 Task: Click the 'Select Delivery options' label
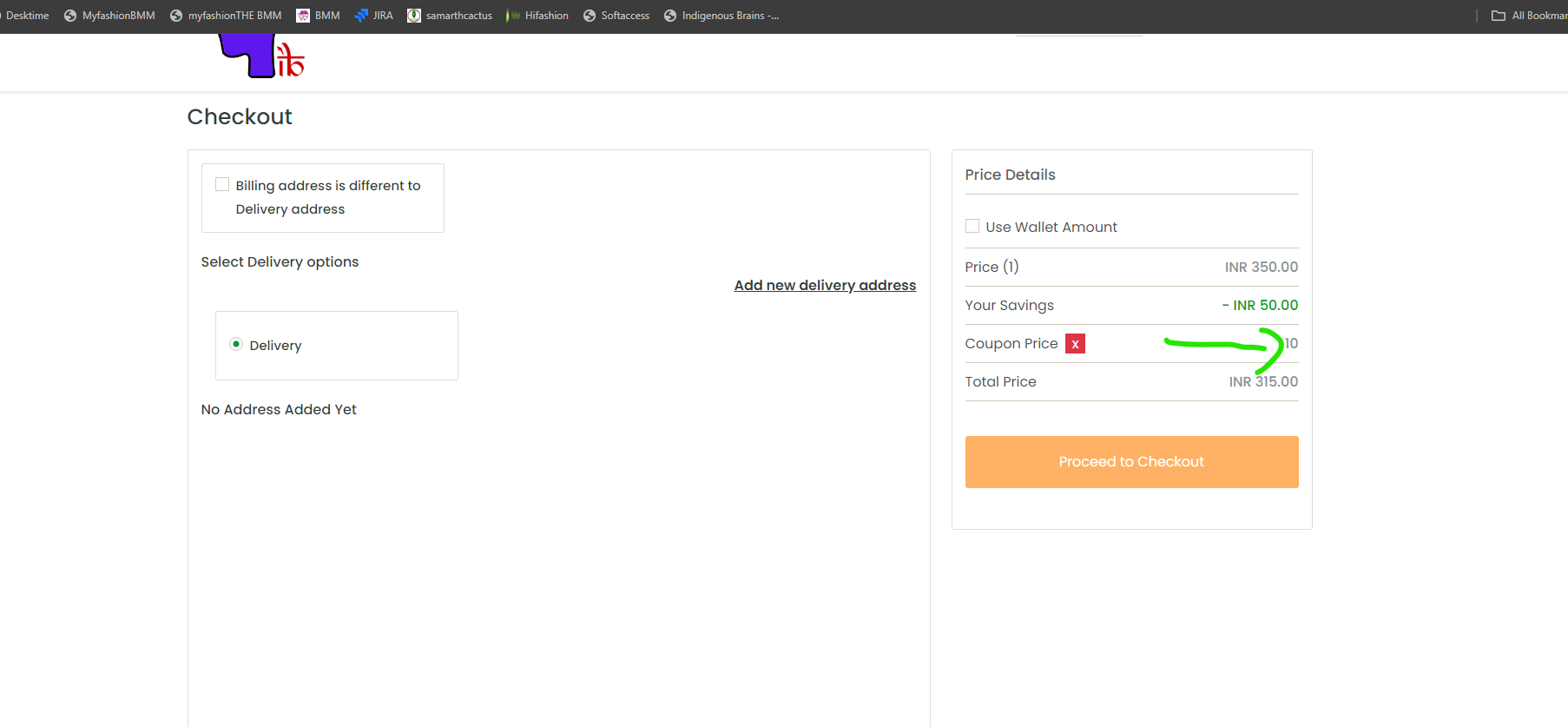(280, 261)
